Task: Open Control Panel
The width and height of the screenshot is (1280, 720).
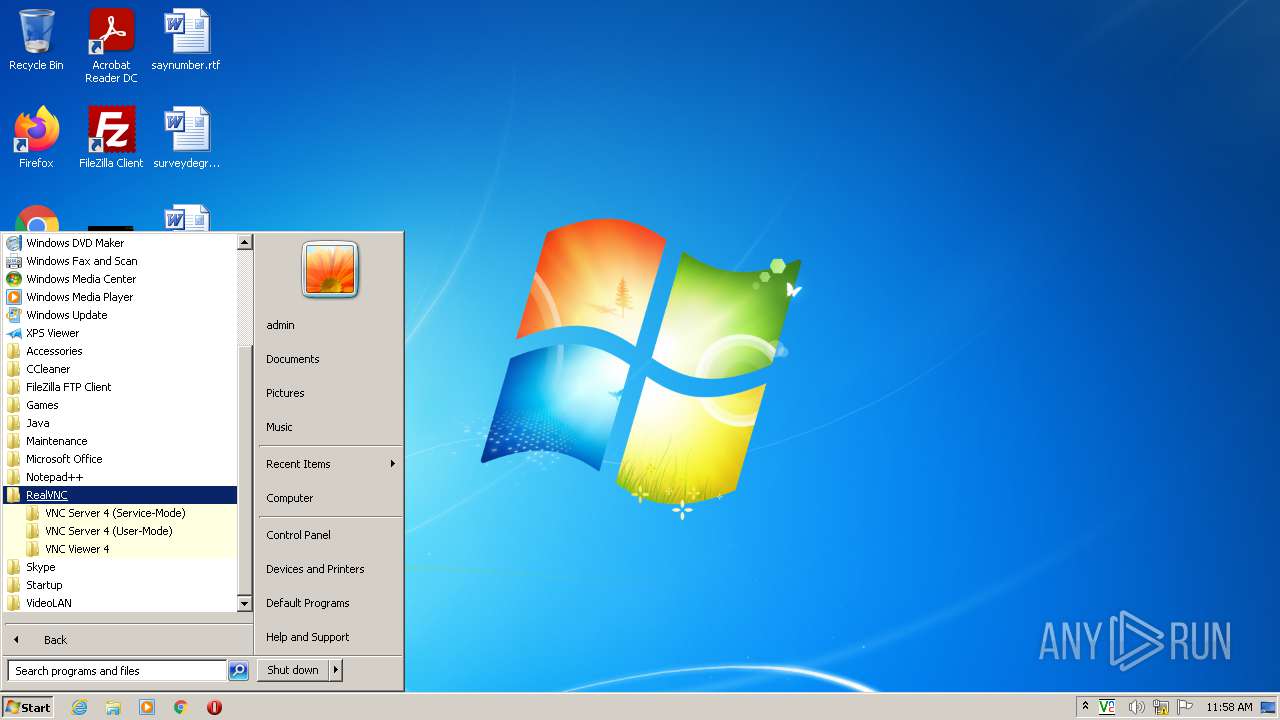Action: (x=330, y=535)
